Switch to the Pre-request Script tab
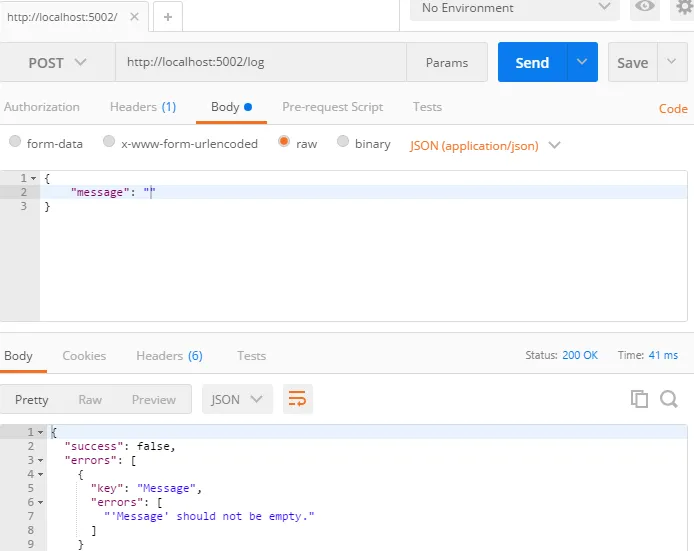The image size is (694, 551). pos(332,107)
